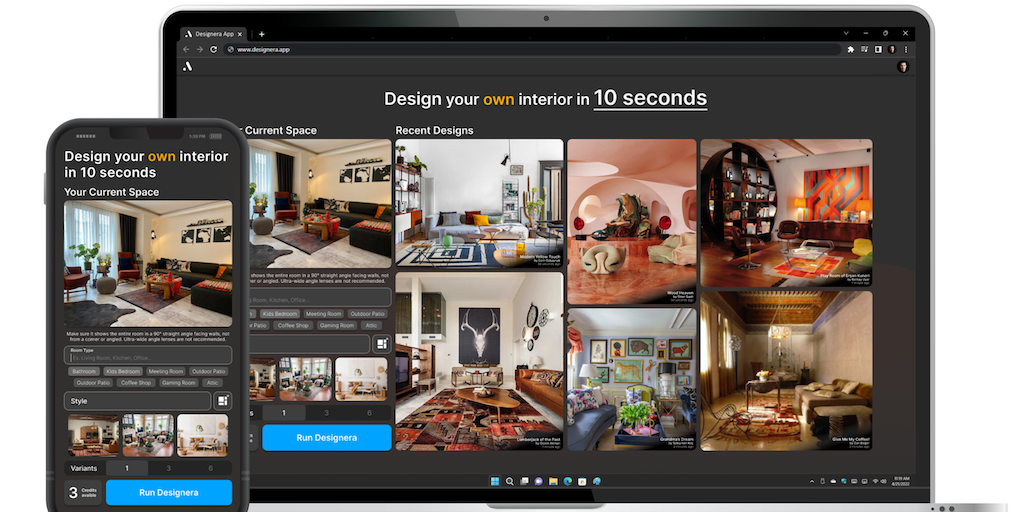
Task: Open the Lumberjack of the Past design
Action: coord(479,361)
